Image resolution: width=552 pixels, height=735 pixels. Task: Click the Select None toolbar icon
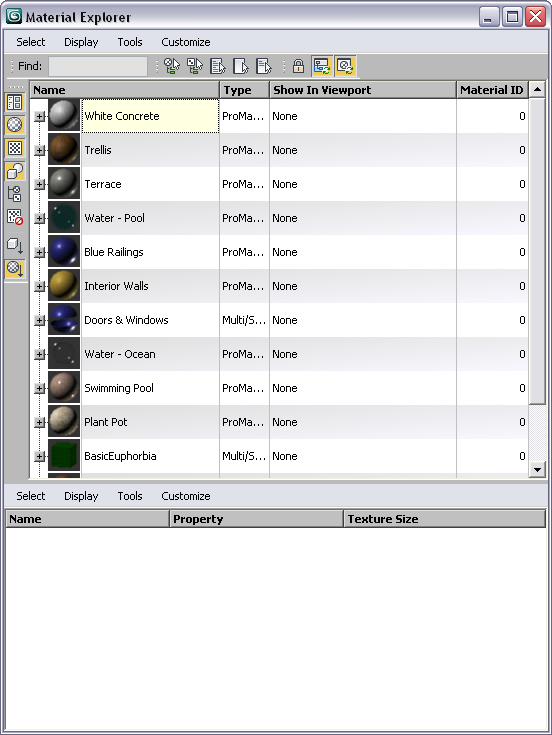(241, 66)
